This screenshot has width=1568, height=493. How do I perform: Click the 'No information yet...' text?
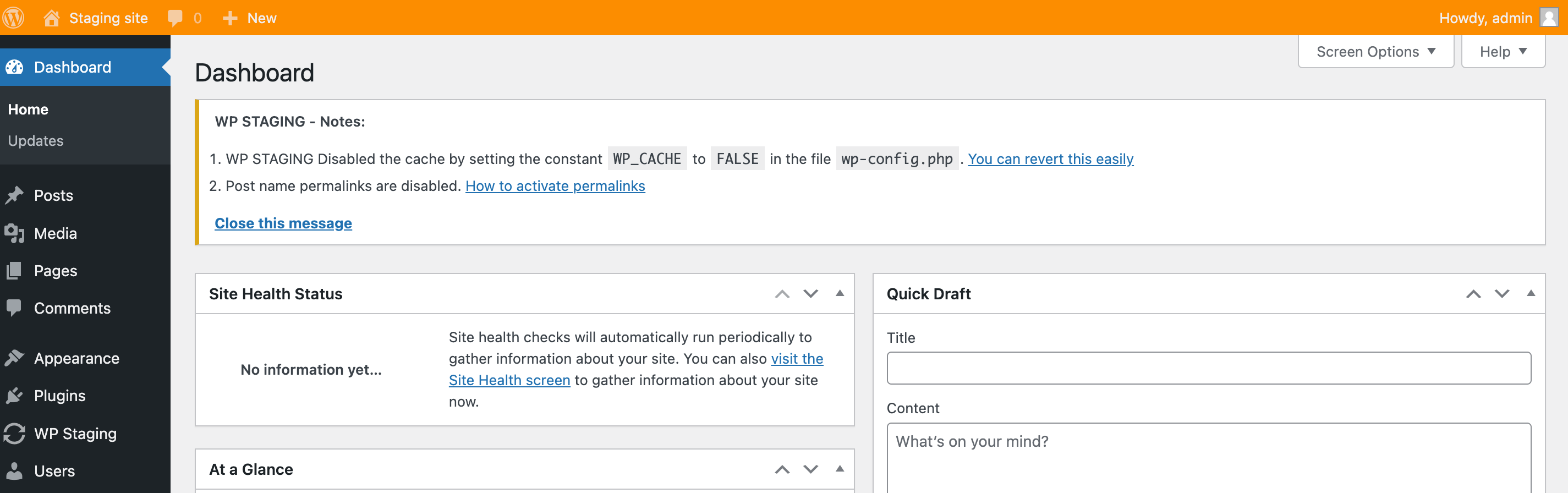(x=311, y=369)
